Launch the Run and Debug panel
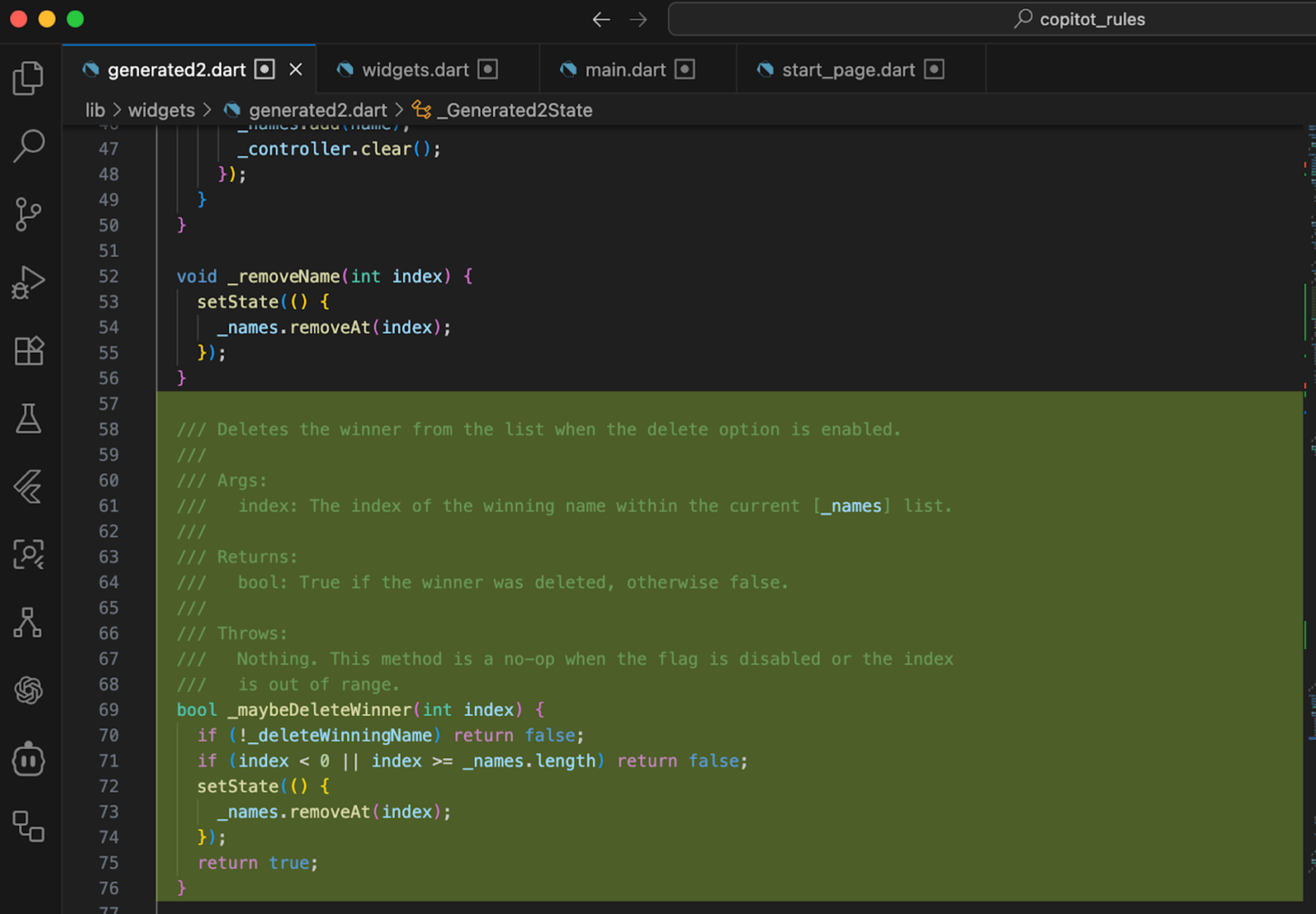1316x914 pixels. [x=29, y=281]
